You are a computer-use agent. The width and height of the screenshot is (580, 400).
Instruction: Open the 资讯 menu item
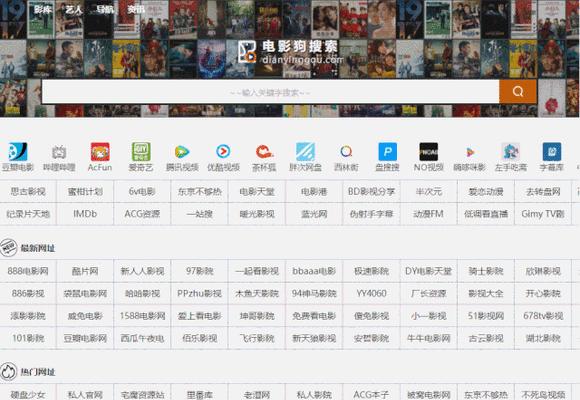(x=136, y=10)
